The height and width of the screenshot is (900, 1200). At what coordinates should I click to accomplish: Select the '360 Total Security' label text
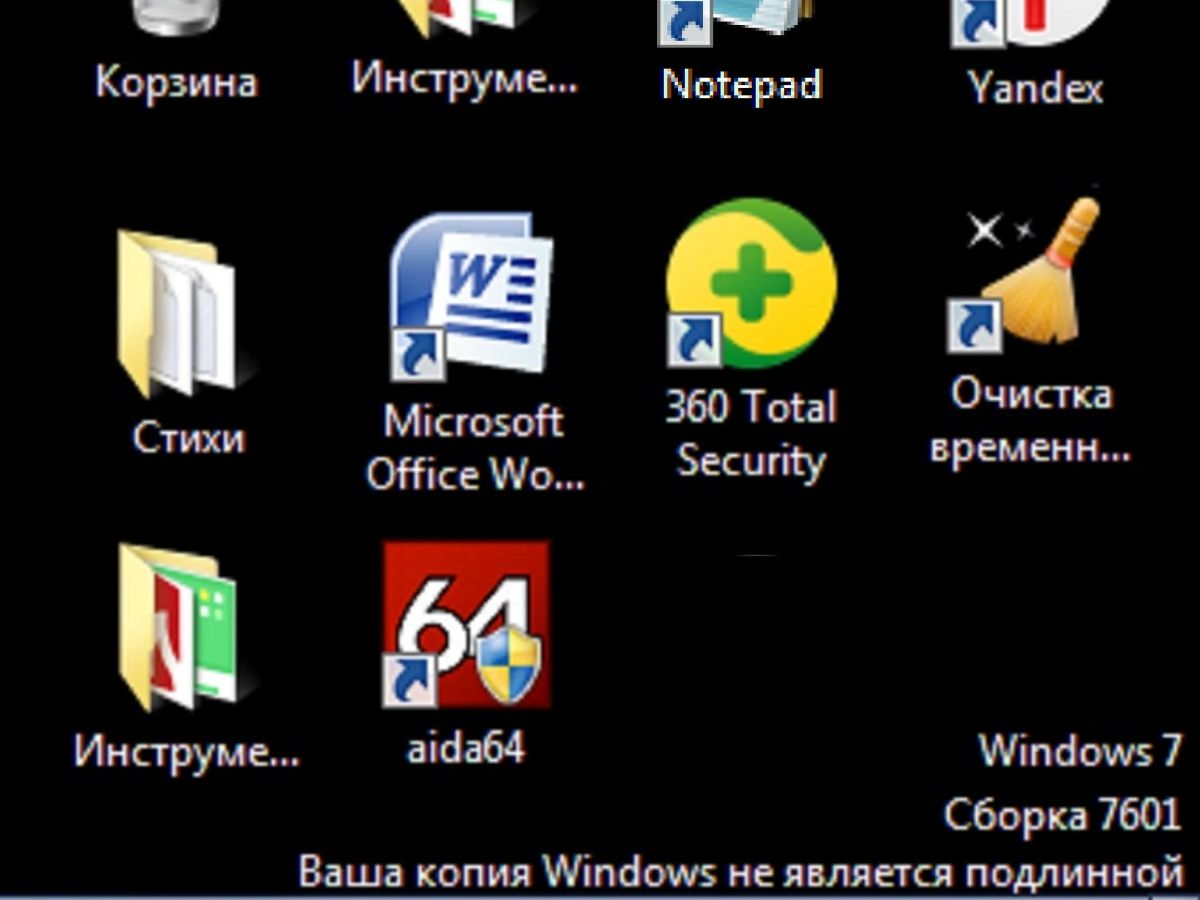tap(751, 435)
